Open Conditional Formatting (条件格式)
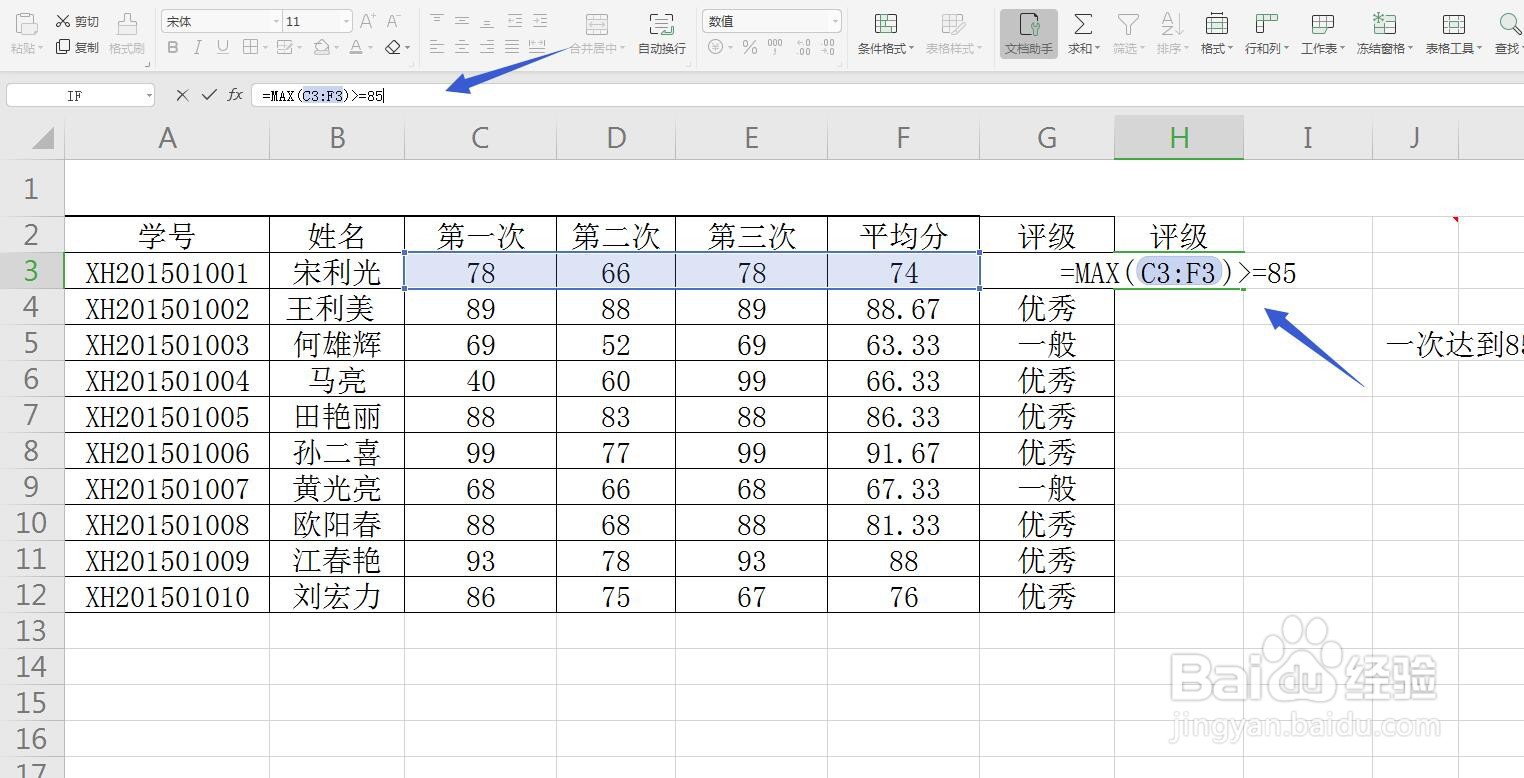 pos(885,33)
